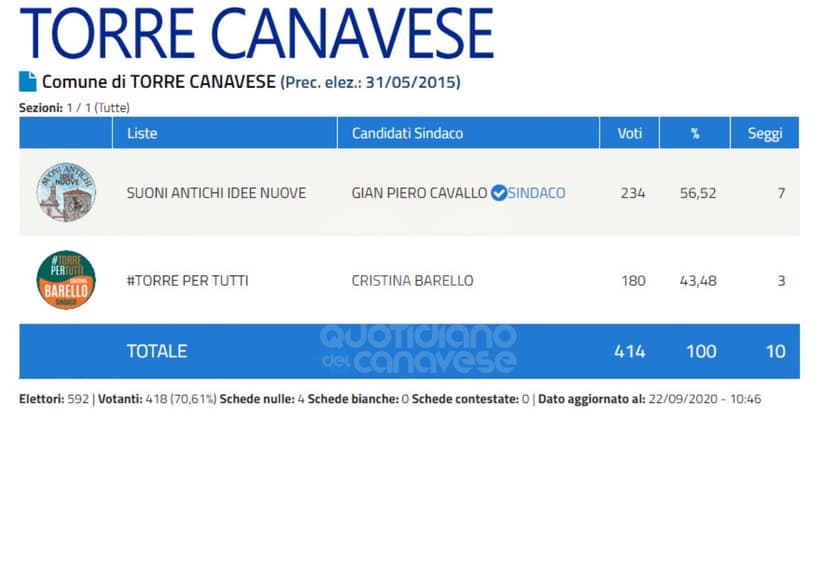Click the document icon beside Comune
The width and height of the screenshot is (828, 578).
pyautogui.click(x=28, y=82)
